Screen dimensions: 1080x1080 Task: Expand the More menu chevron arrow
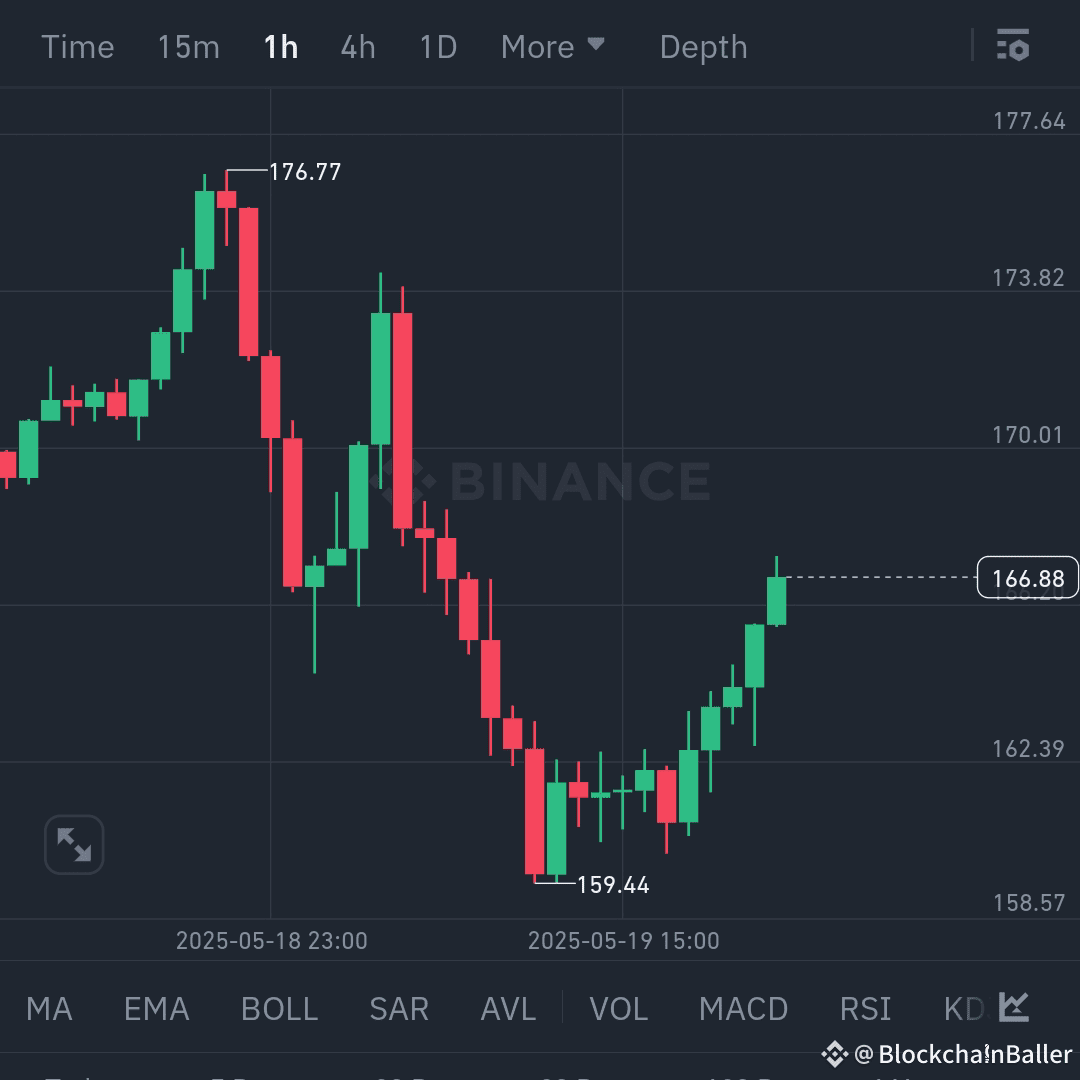tap(596, 44)
